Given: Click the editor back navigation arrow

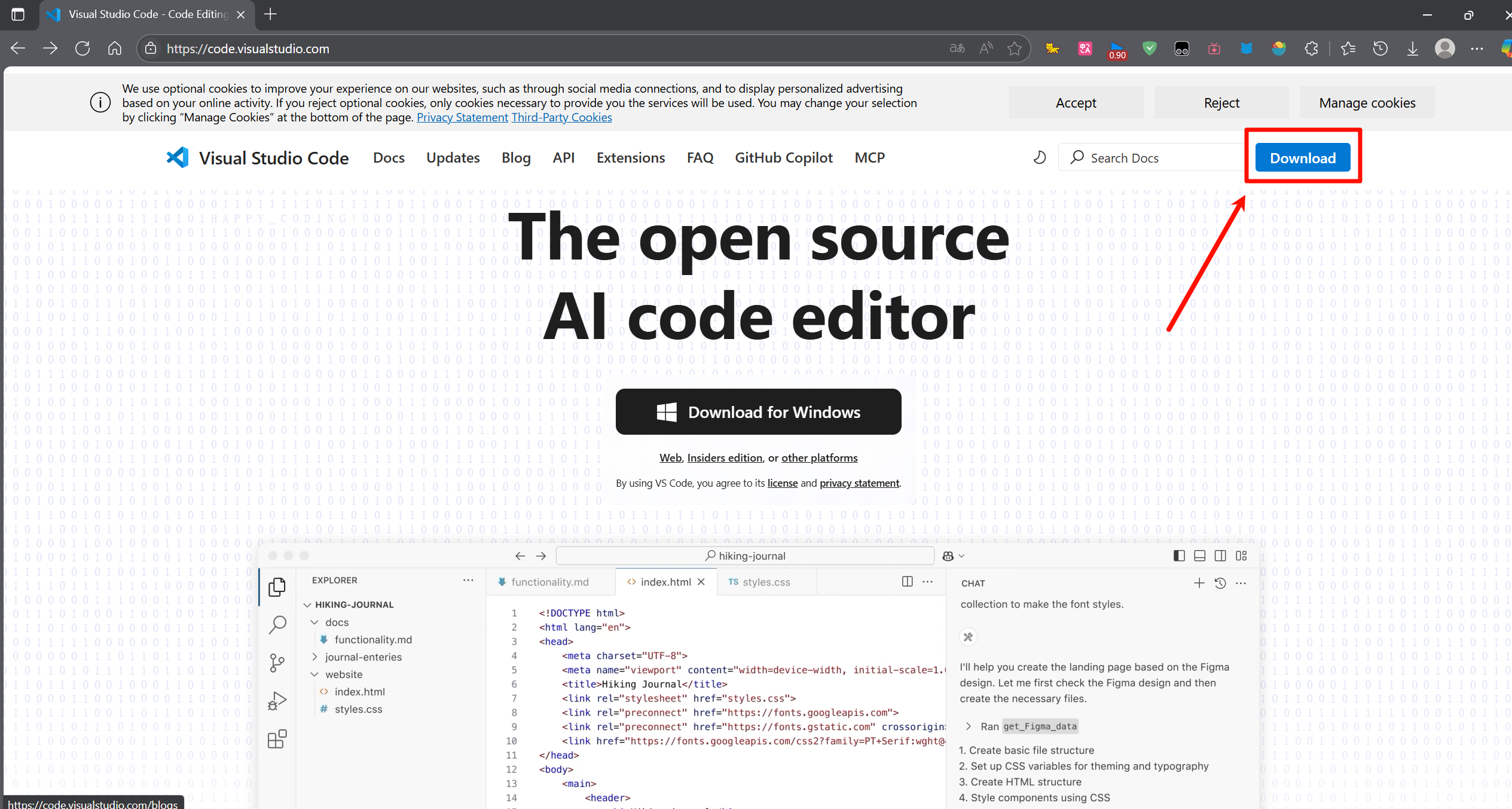Looking at the screenshot, I should tap(520, 556).
